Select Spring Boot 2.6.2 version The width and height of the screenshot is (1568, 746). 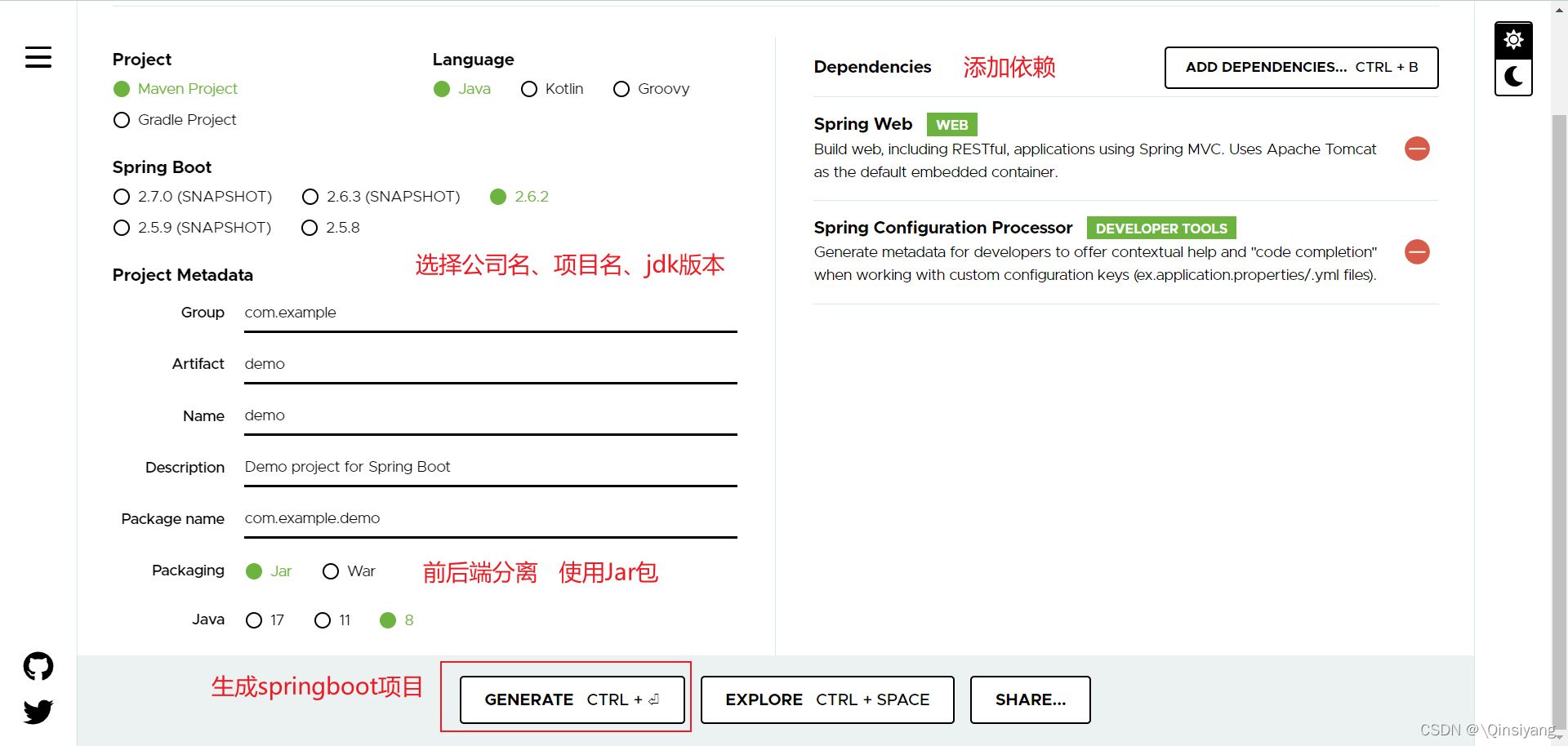[x=519, y=197]
